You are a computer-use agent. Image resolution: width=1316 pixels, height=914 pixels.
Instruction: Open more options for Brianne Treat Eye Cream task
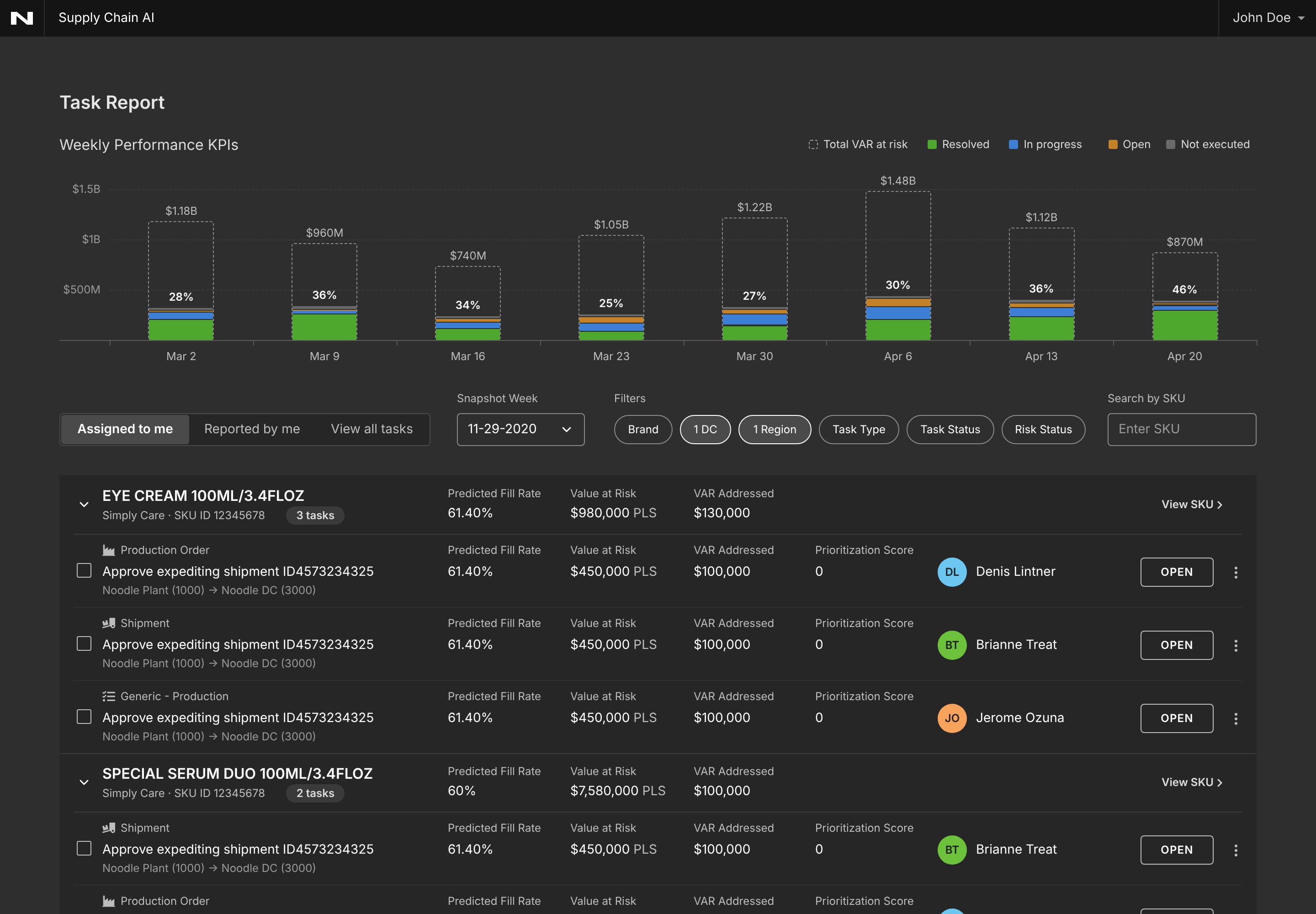(x=1236, y=645)
